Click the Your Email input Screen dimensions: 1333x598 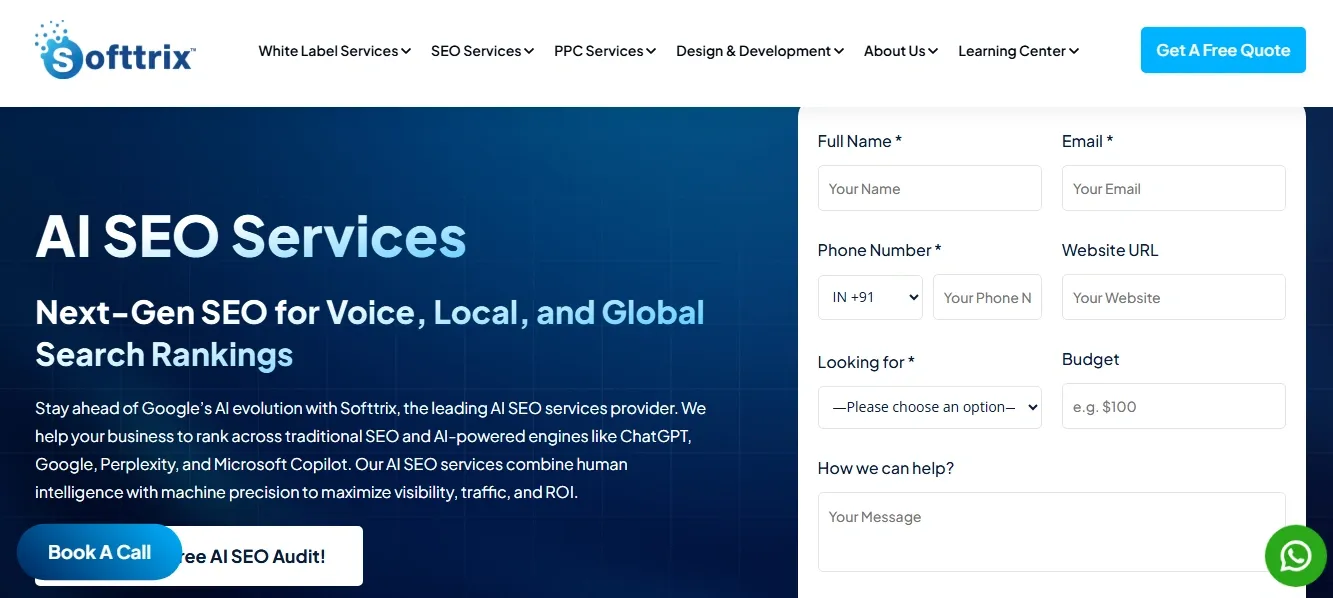click(1173, 188)
